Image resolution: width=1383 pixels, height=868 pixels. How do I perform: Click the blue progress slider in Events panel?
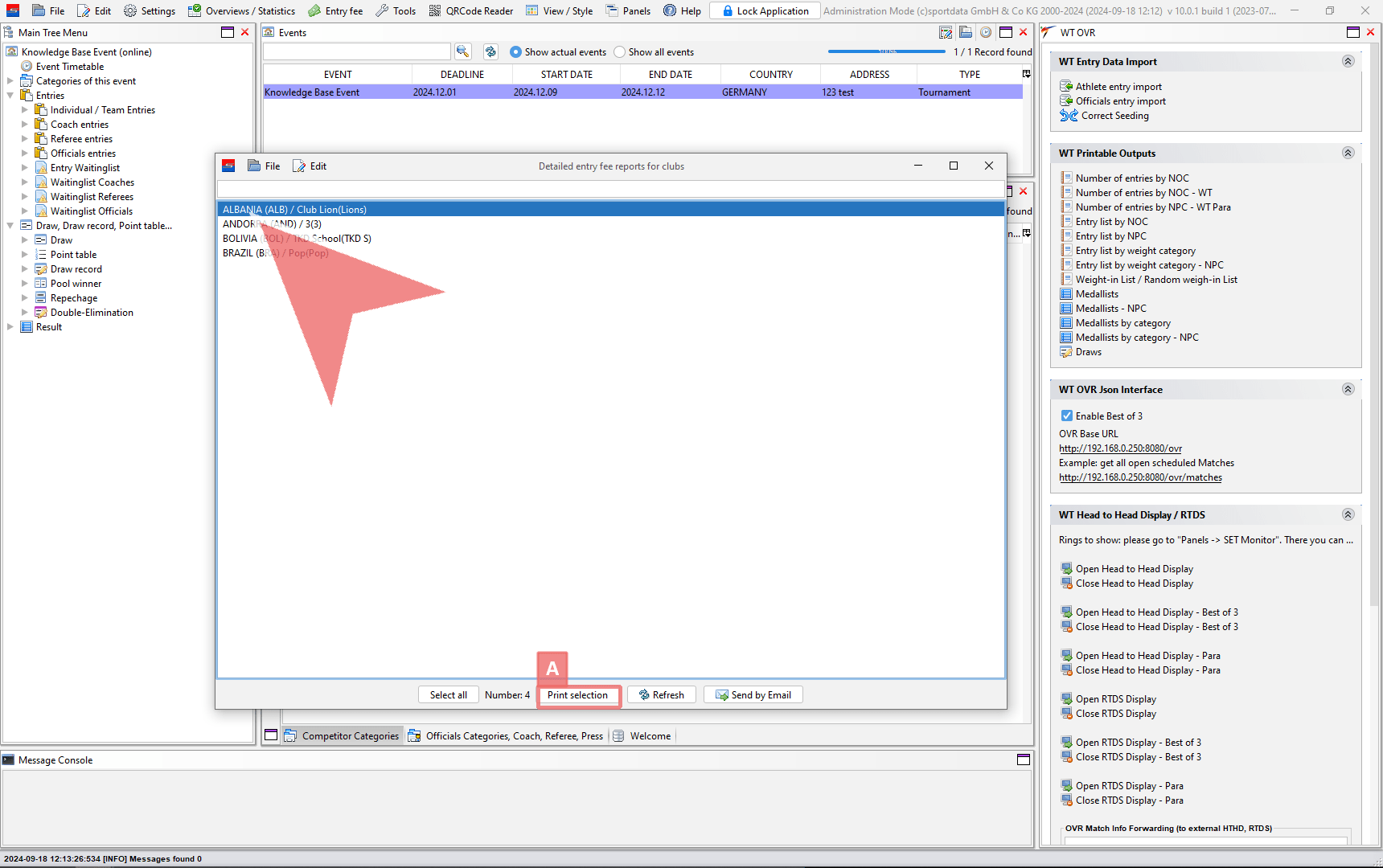(x=886, y=51)
